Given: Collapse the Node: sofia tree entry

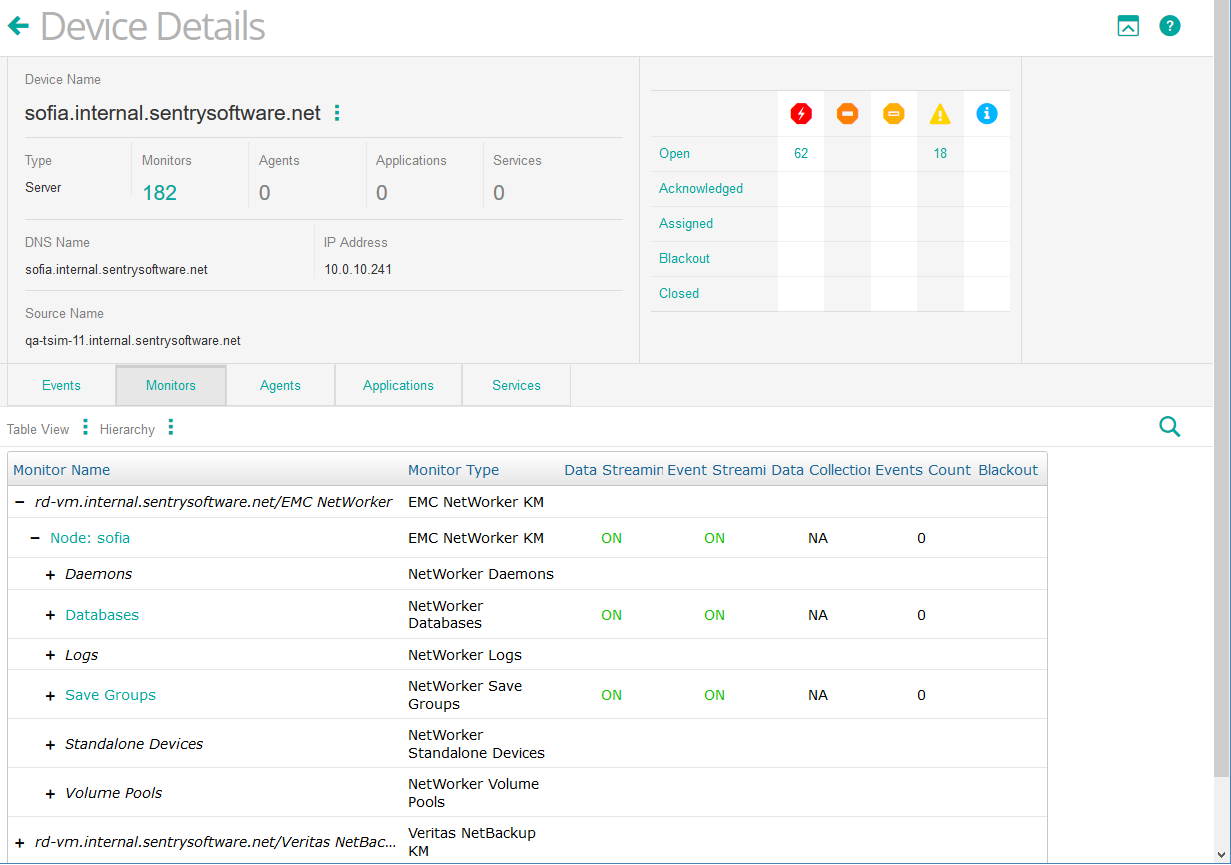Looking at the screenshot, I should point(36,537).
